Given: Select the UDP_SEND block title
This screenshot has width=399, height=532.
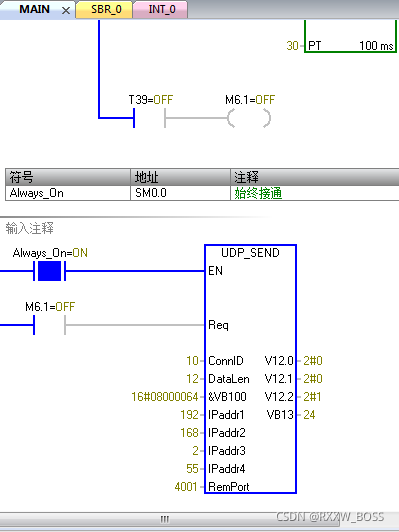Looking at the screenshot, I should pyautogui.click(x=250, y=253).
